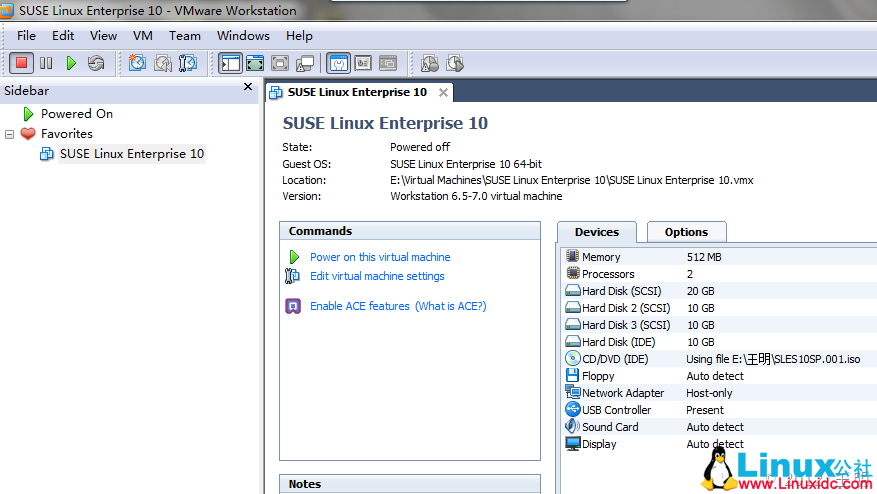The height and width of the screenshot is (494, 877).
Task: Click the Unity mode toolbar icon
Action: point(305,63)
